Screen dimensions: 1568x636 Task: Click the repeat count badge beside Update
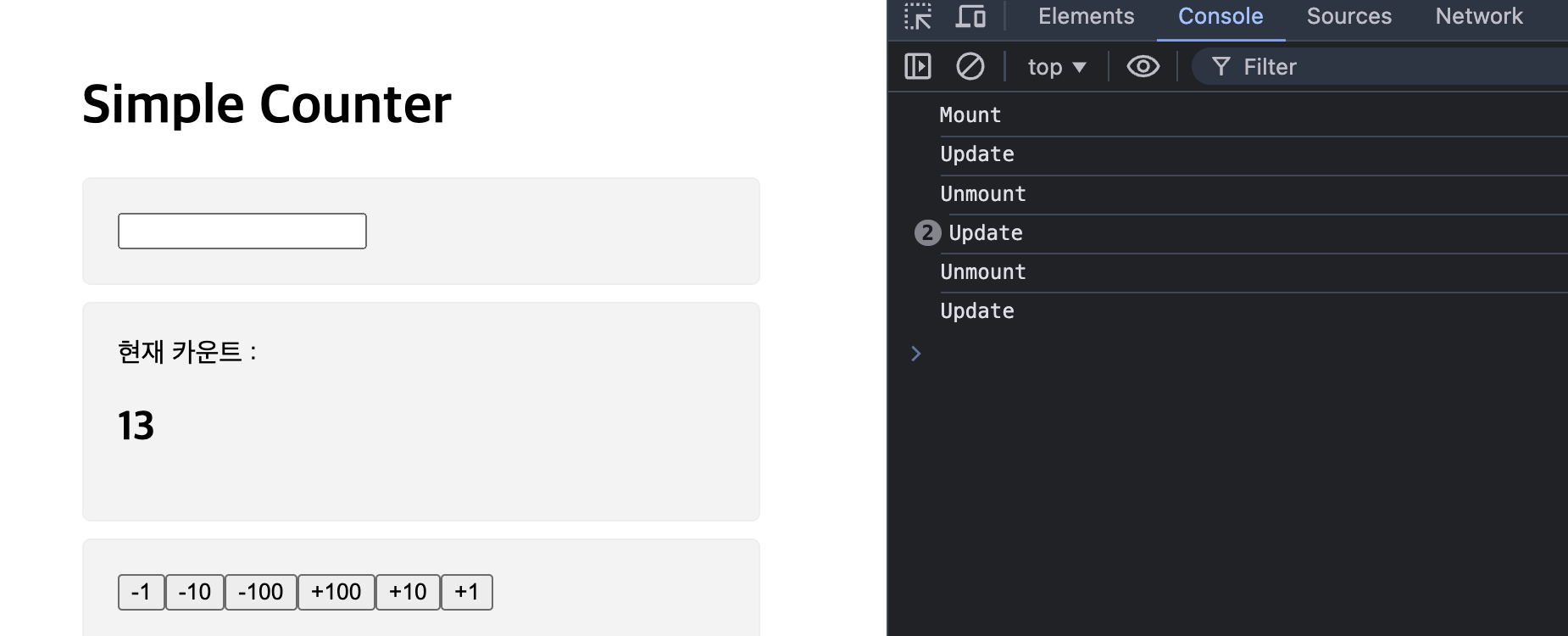(x=927, y=232)
